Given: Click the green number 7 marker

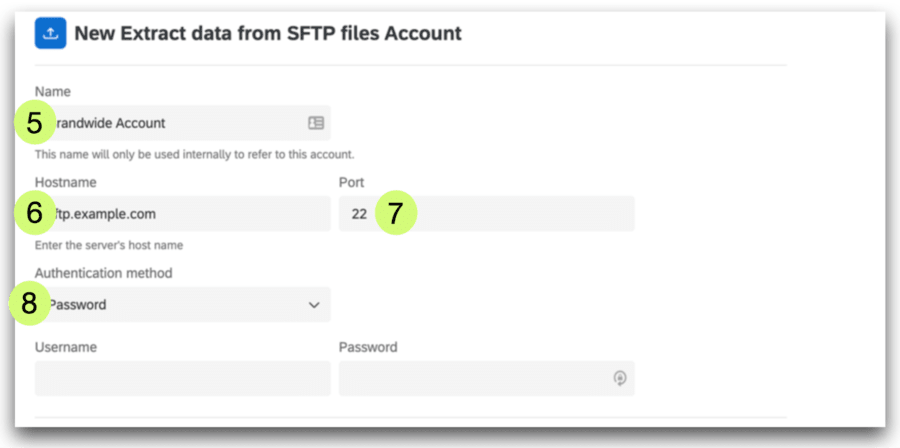Looking at the screenshot, I should pos(396,213).
